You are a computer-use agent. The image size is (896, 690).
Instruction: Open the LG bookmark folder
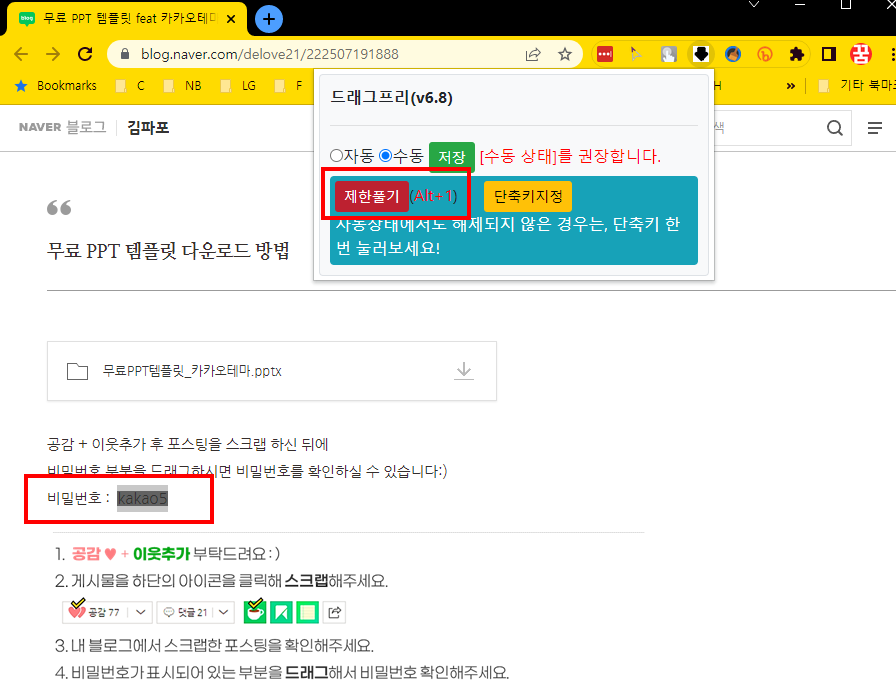pos(239,86)
